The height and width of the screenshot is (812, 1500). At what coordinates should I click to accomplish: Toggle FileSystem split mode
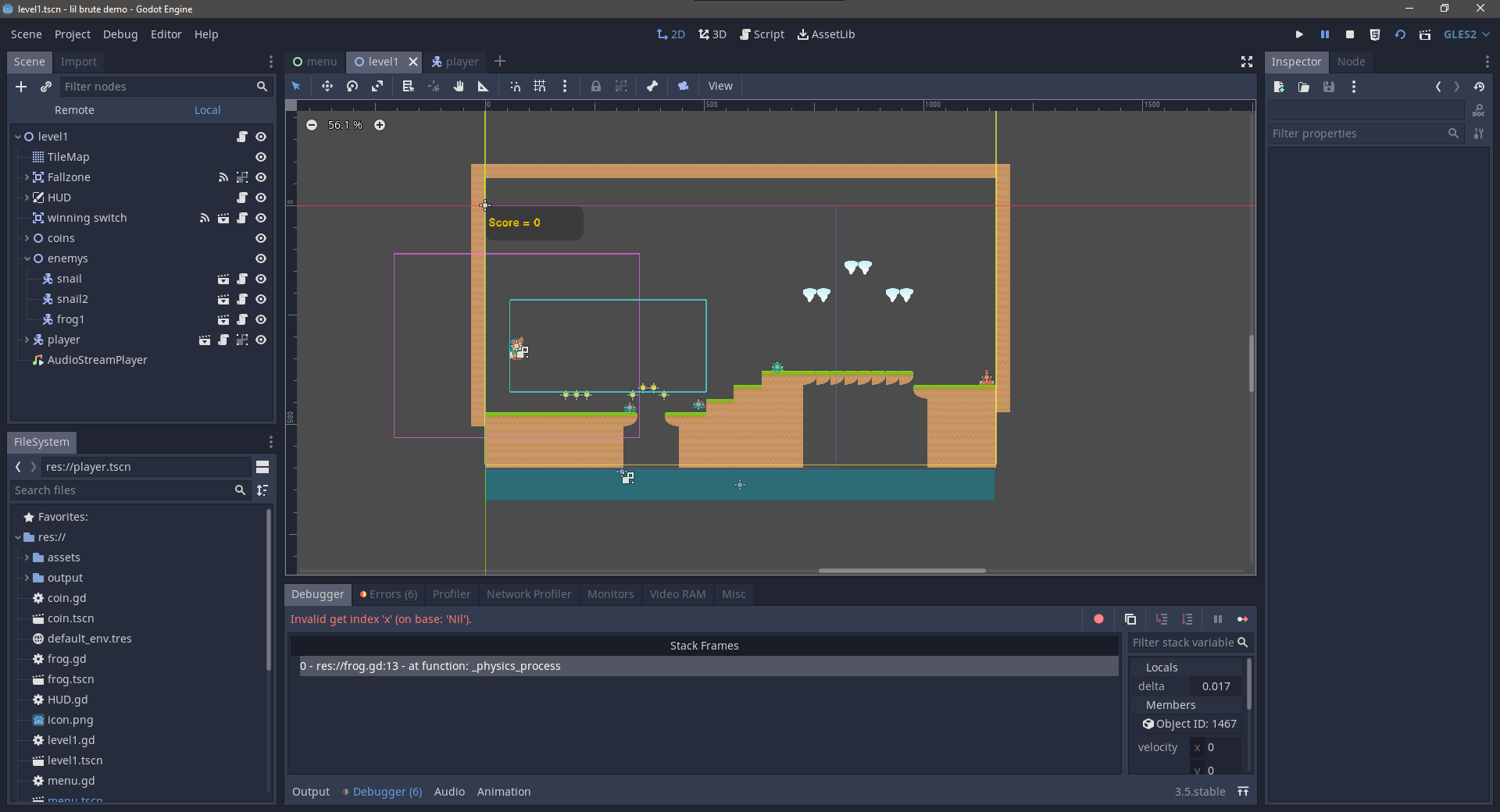point(262,467)
